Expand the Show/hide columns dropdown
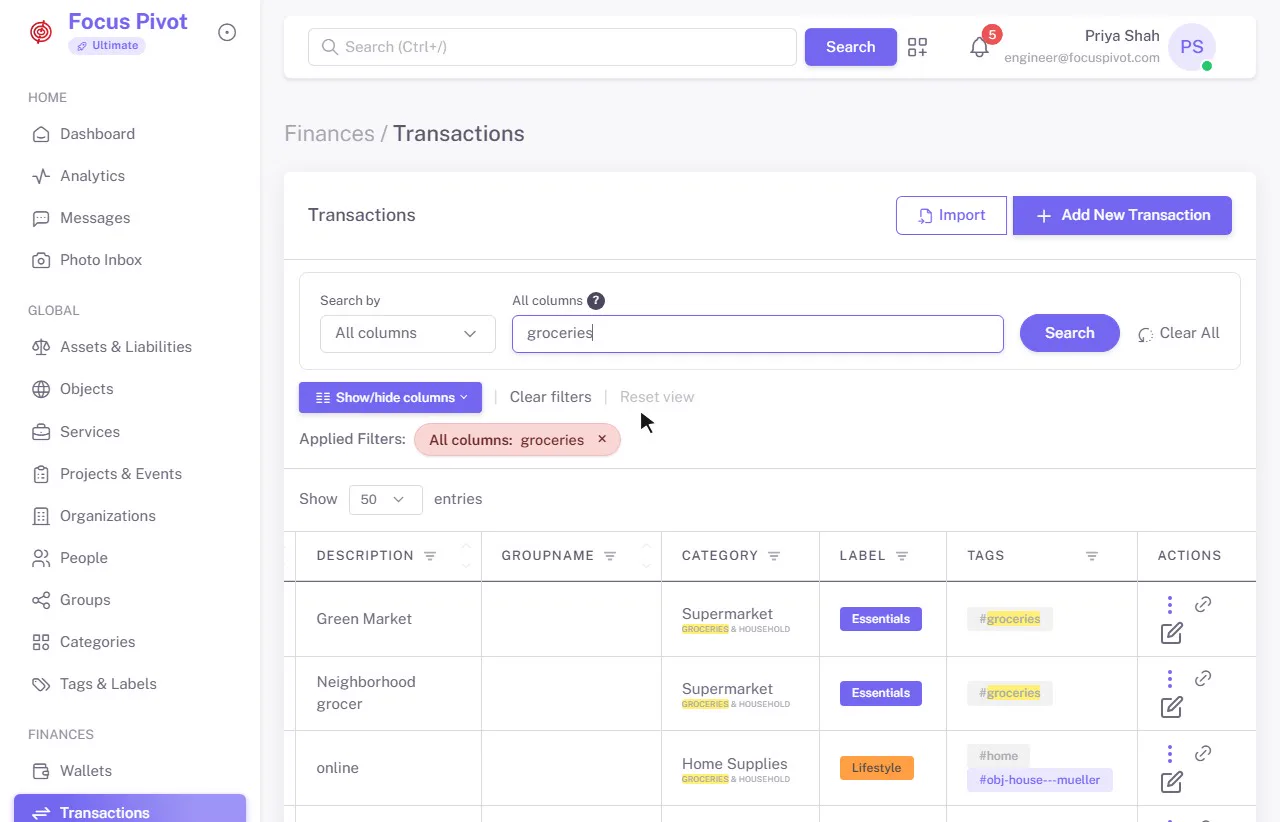This screenshot has height=822, width=1280. (x=390, y=397)
